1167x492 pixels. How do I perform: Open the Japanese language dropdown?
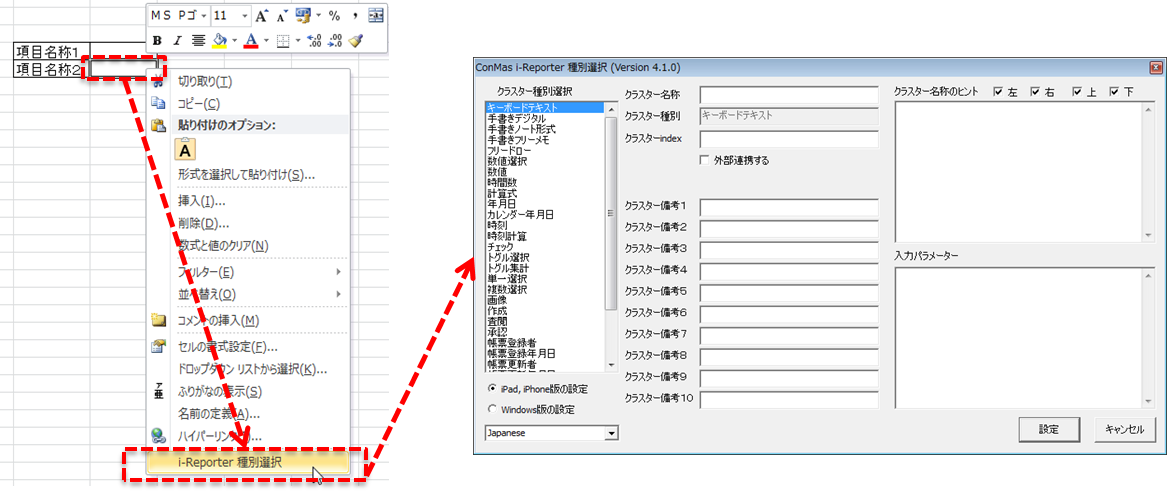pos(611,433)
